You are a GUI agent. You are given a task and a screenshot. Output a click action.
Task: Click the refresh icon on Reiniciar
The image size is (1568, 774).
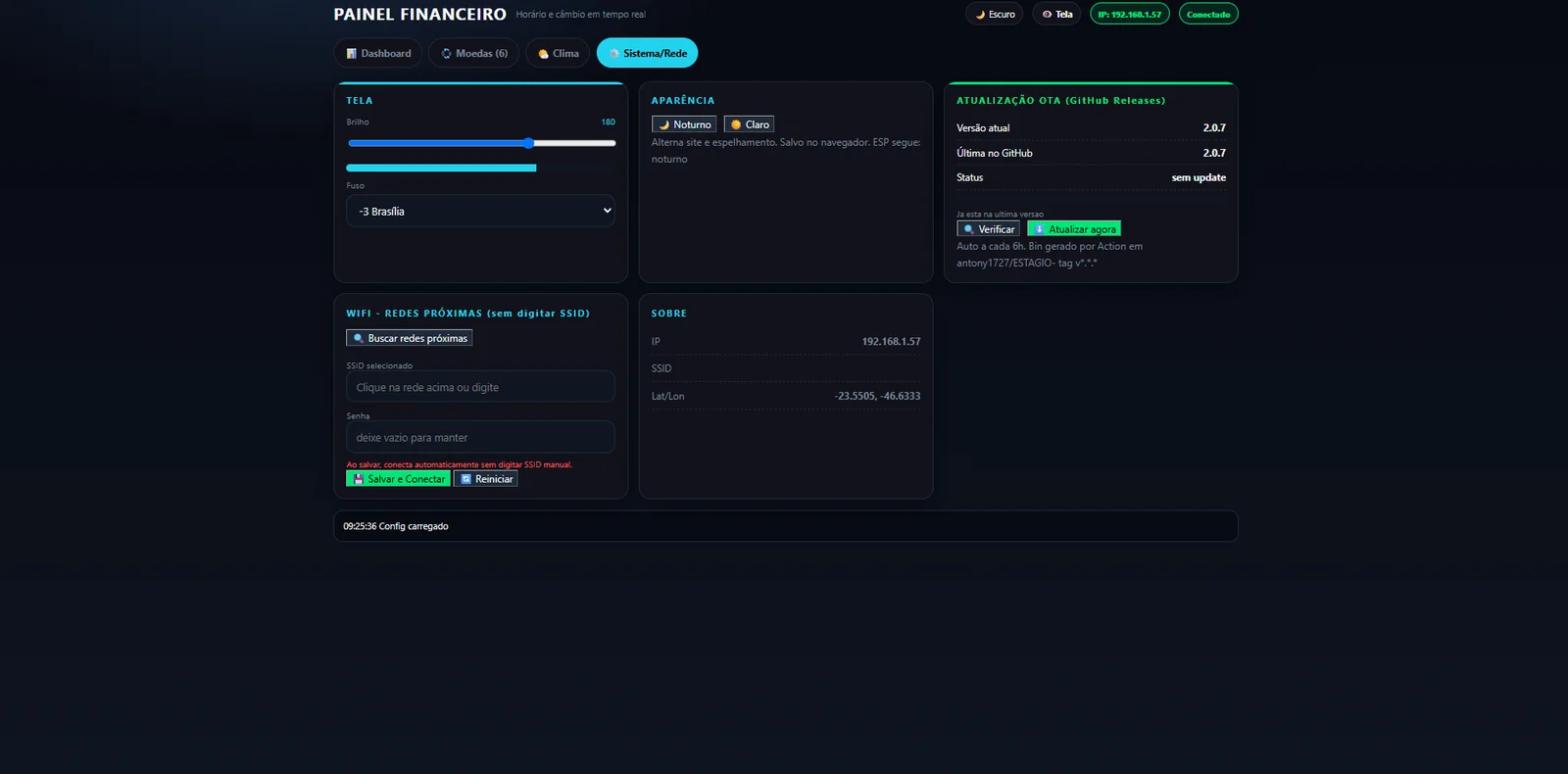tap(465, 479)
